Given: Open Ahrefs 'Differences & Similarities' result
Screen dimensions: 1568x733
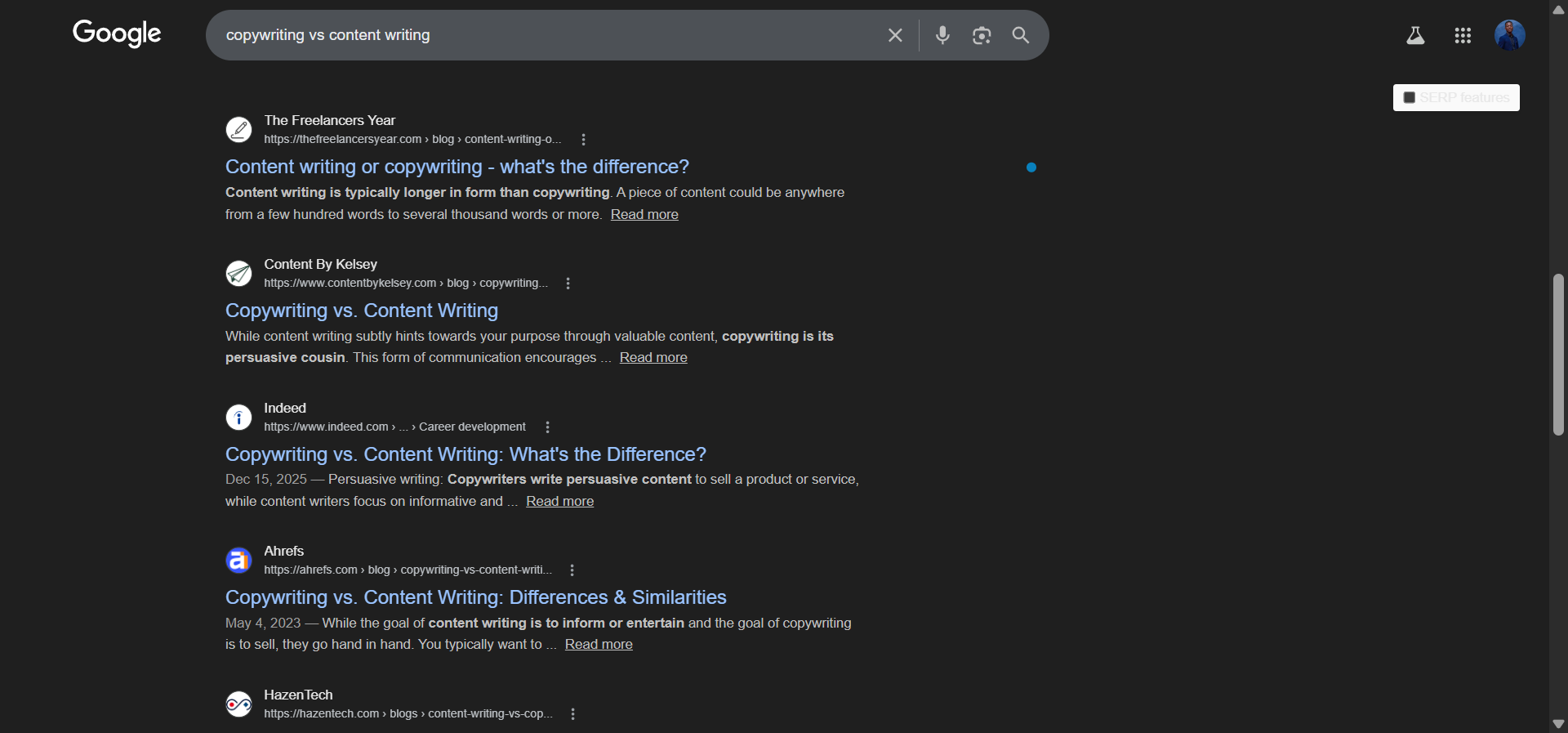Looking at the screenshot, I should (476, 597).
